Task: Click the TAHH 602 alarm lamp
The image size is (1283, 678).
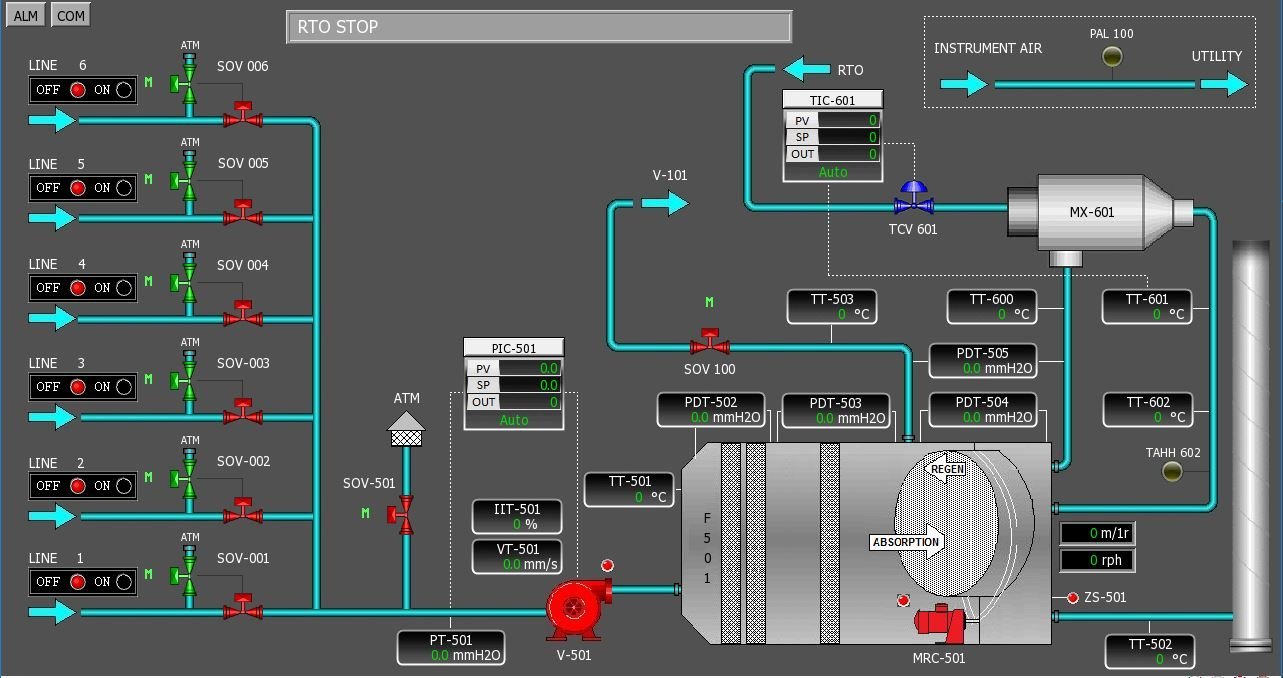Action: point(1172,472)
